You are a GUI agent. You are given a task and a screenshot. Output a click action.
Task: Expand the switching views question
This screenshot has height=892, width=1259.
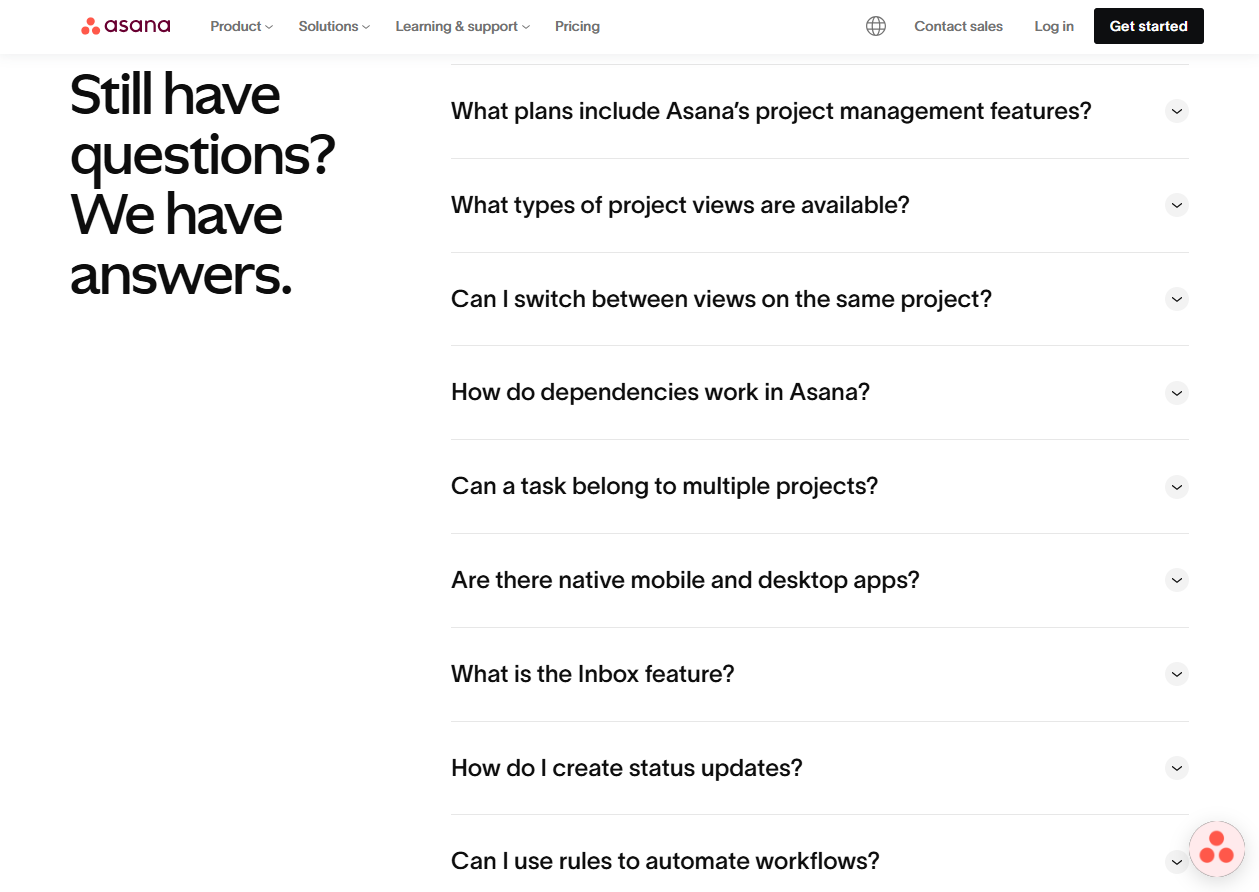click(1176, 299)
